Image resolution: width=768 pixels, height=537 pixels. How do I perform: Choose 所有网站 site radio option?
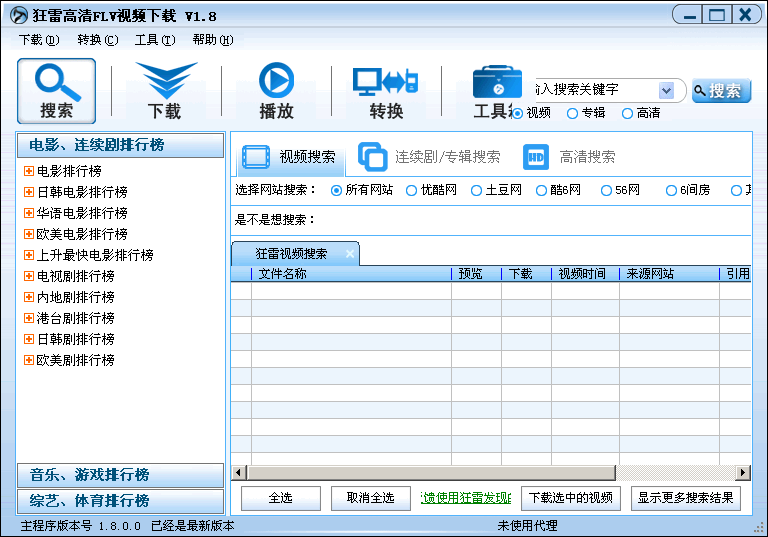[336, 190]
